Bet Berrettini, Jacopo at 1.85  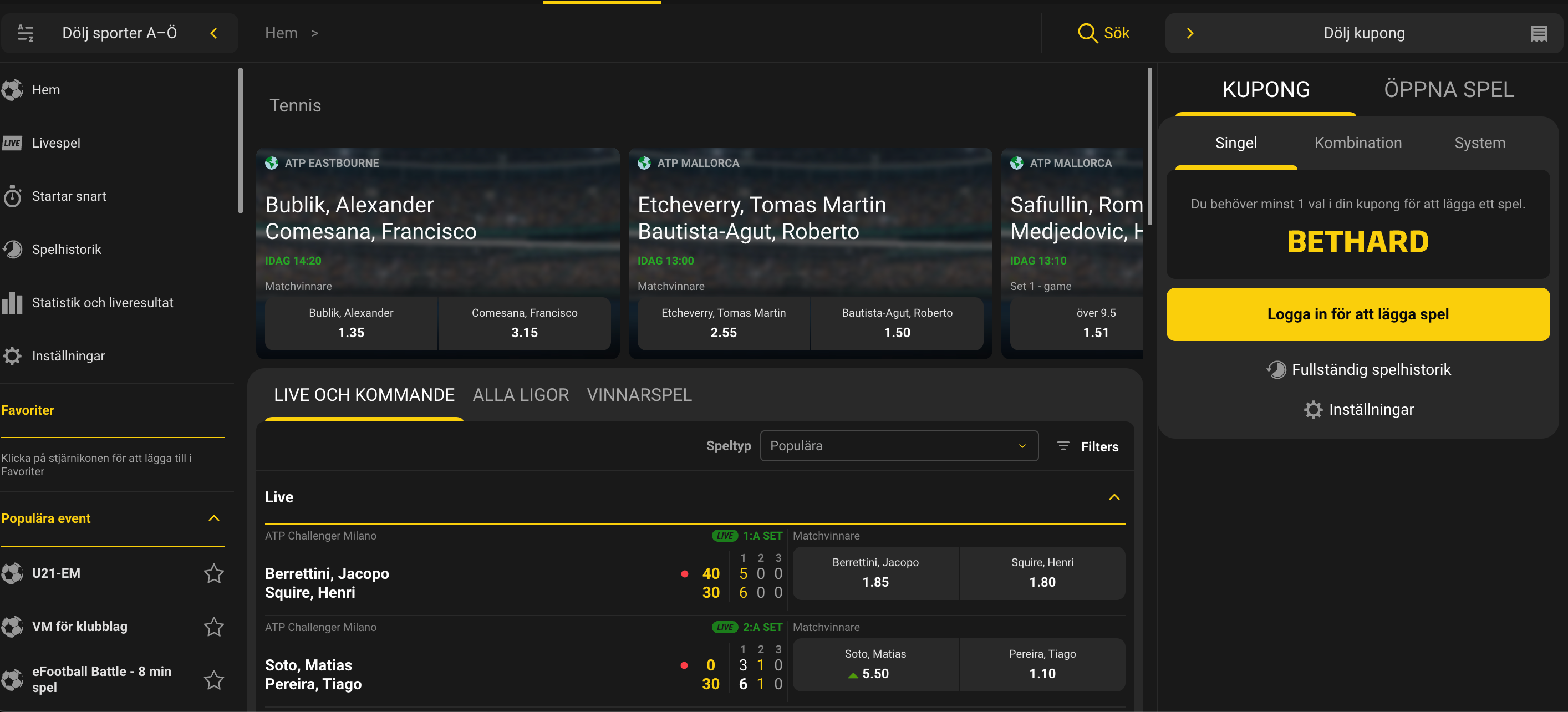875,573
